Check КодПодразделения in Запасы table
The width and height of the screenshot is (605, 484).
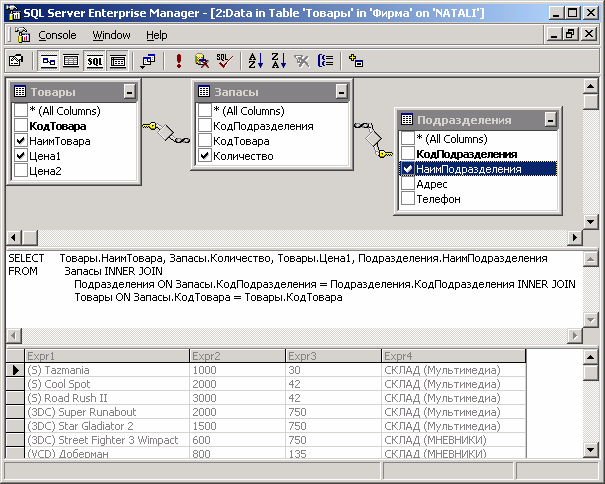coord(204,125)
